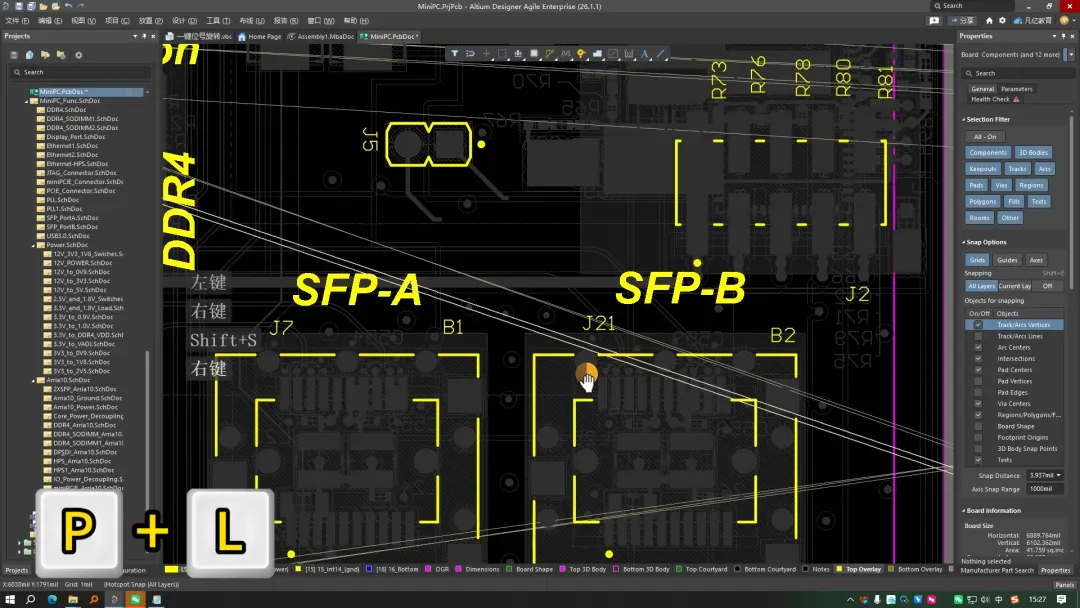Collapse the Snap Options section
The width and height of the screenshot is (1080, 608).
pos(964,242)
